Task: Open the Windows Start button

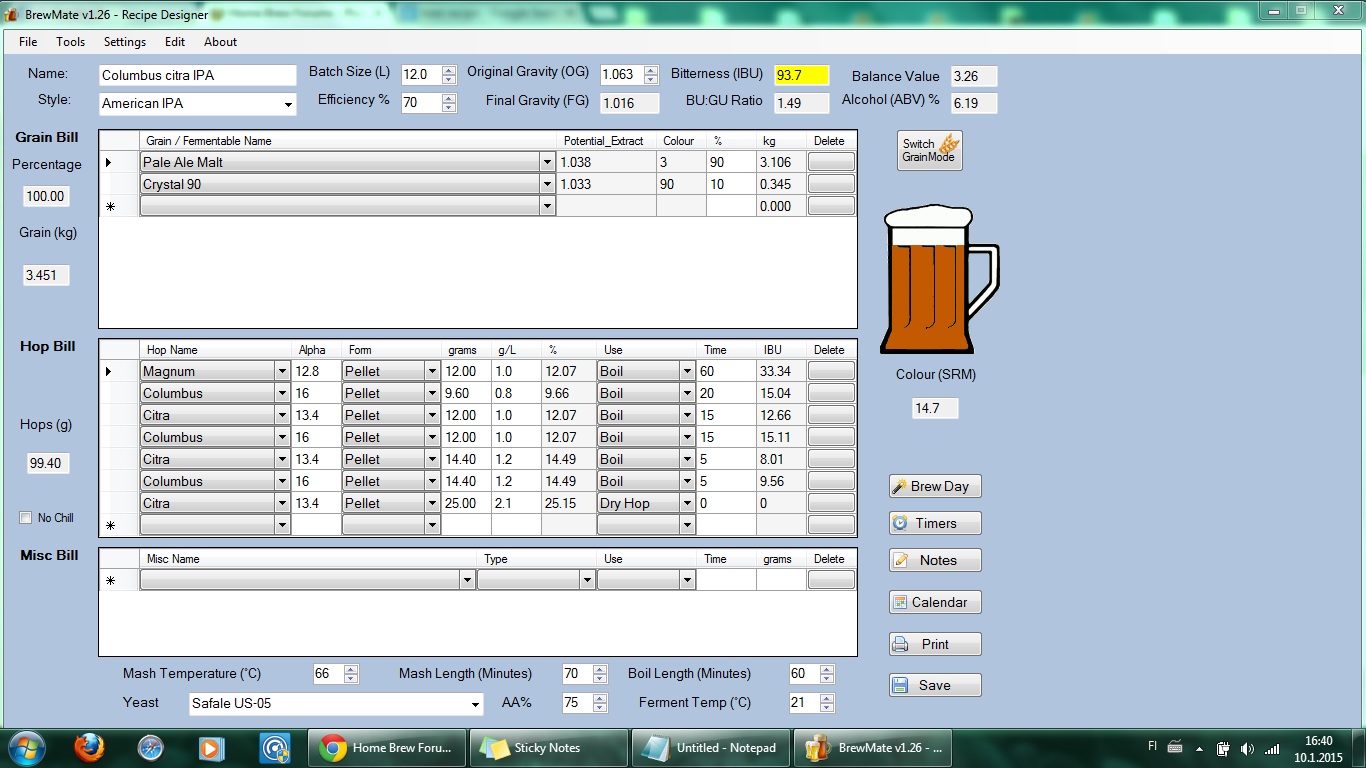Action: click(x=25, y=747)
